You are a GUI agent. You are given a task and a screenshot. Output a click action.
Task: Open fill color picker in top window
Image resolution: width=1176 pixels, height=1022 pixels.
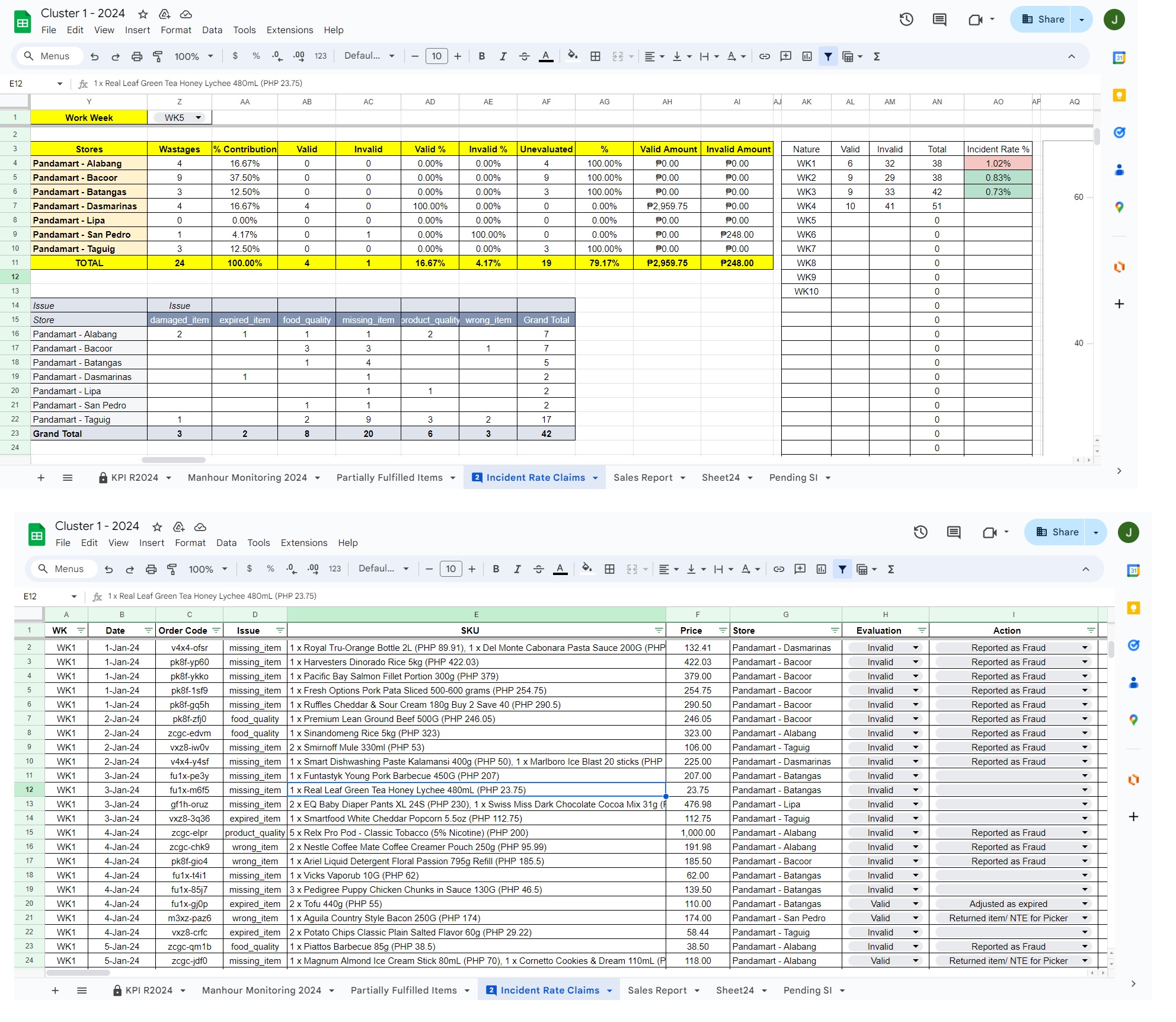tap(573, 56)
